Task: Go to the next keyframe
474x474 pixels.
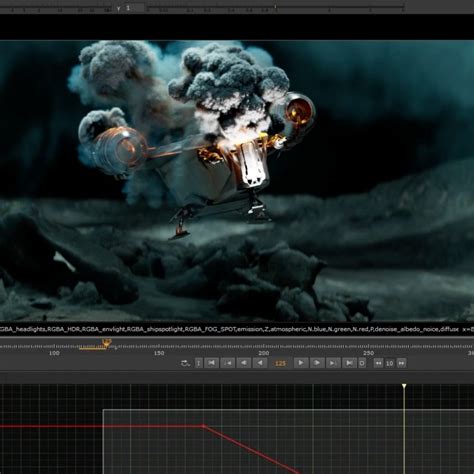Action: [x=333, y=363]
